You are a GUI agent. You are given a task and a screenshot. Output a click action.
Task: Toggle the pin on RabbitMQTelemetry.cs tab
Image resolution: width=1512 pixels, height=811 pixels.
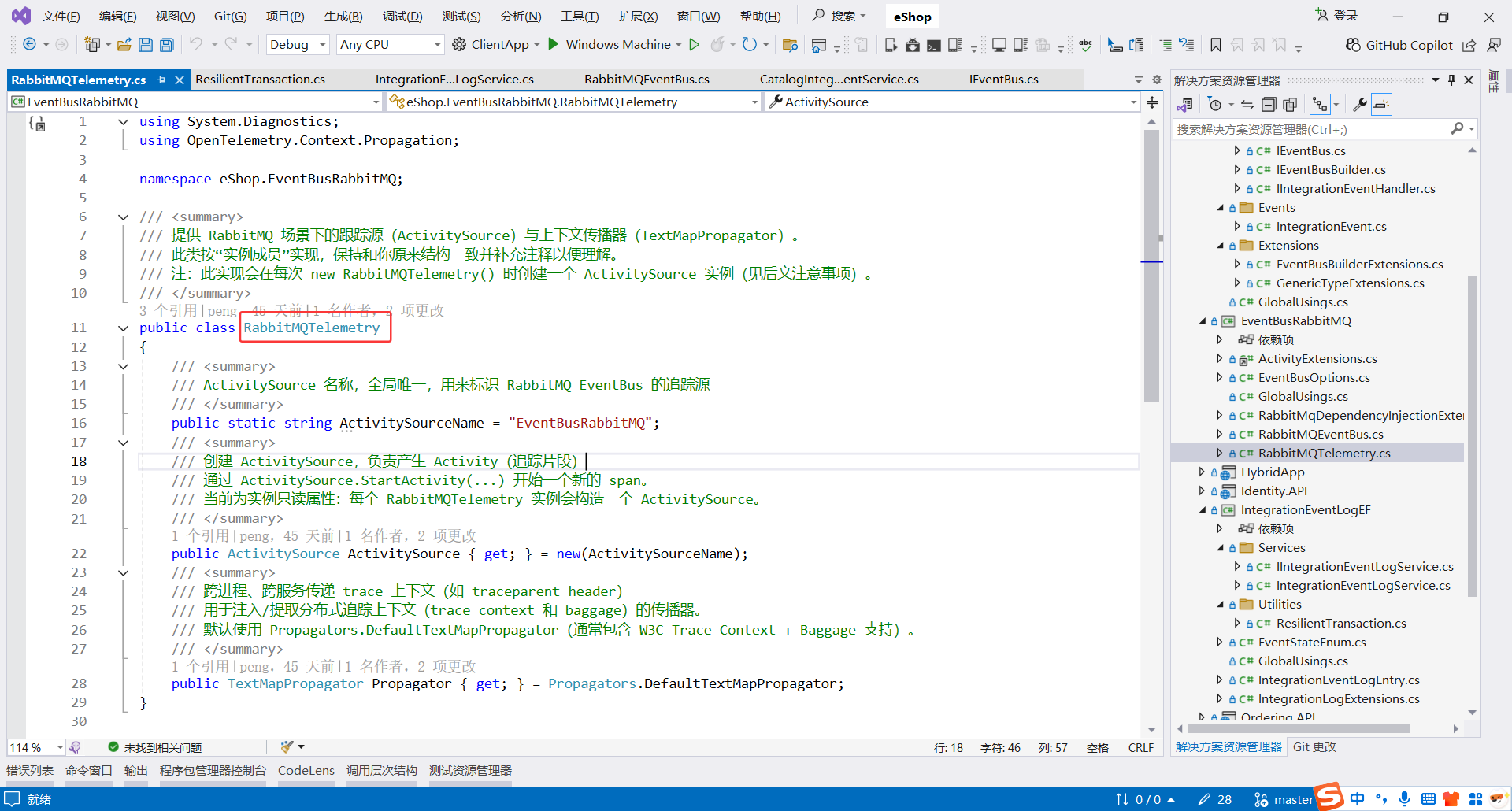161,80
